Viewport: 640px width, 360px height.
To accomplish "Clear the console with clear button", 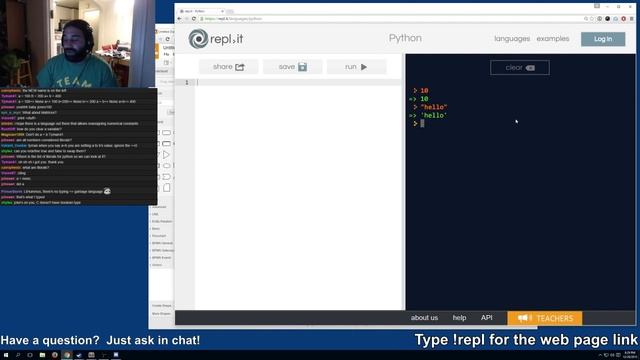I will (520, 68).
